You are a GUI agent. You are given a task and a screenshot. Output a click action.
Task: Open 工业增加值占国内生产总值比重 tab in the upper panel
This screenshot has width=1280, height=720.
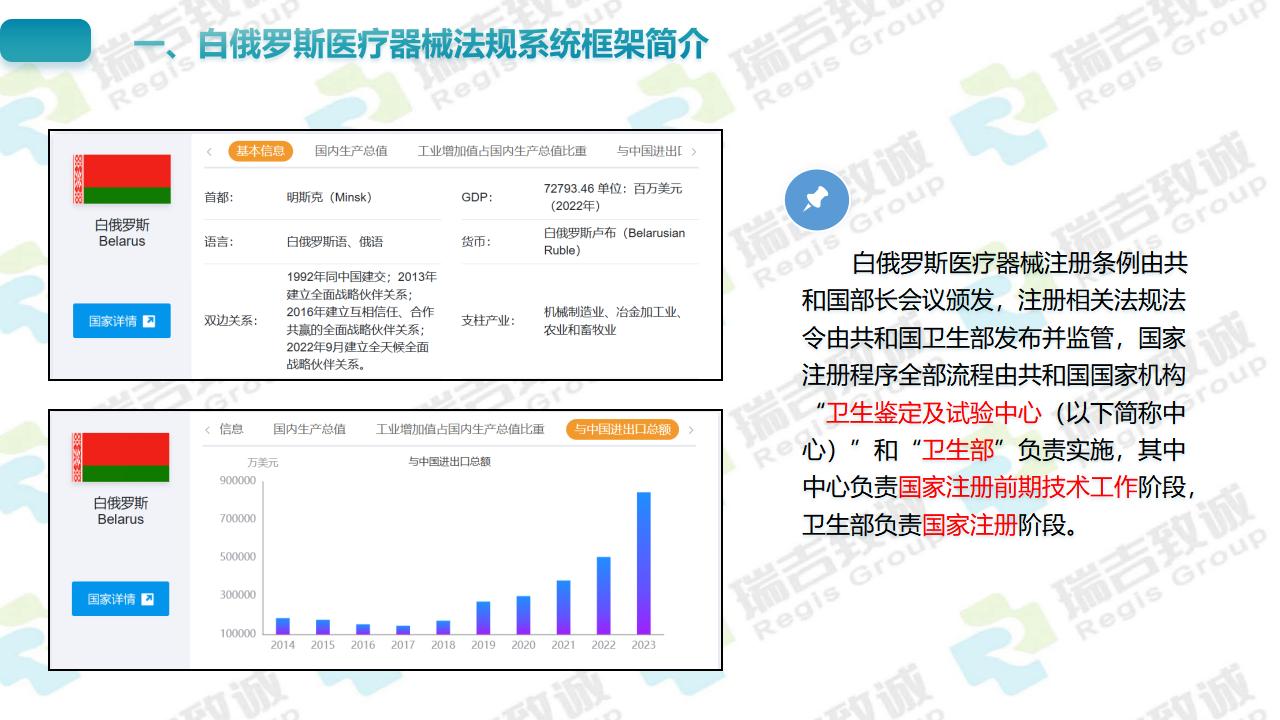[502, 151]
